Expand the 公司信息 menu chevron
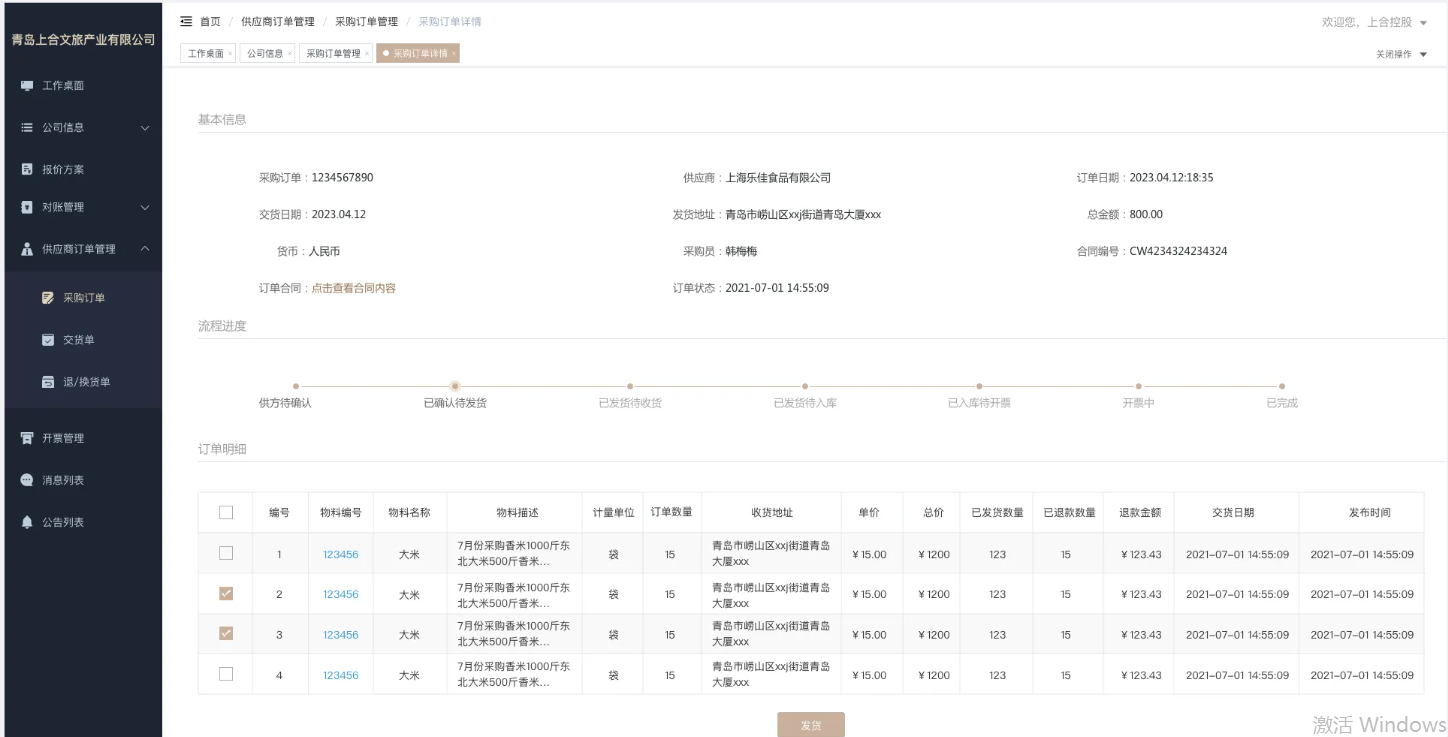The image size is (1448, 737). pyautogui.click(x=144, y=128)
